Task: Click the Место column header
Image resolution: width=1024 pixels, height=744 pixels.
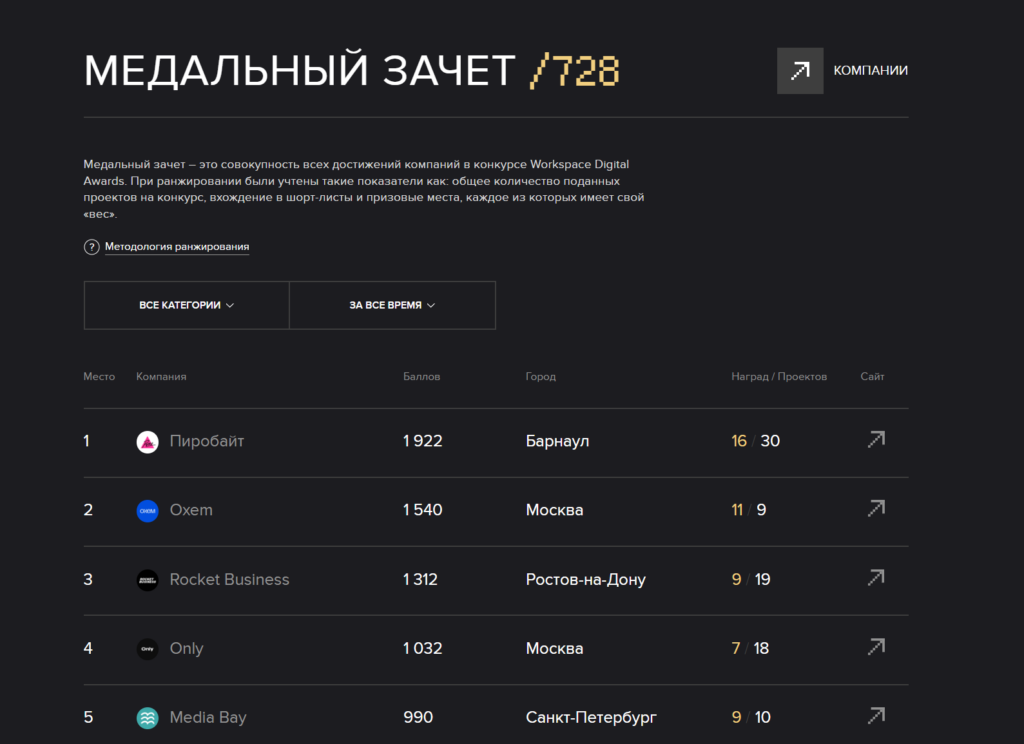Action: click(99, 377)
